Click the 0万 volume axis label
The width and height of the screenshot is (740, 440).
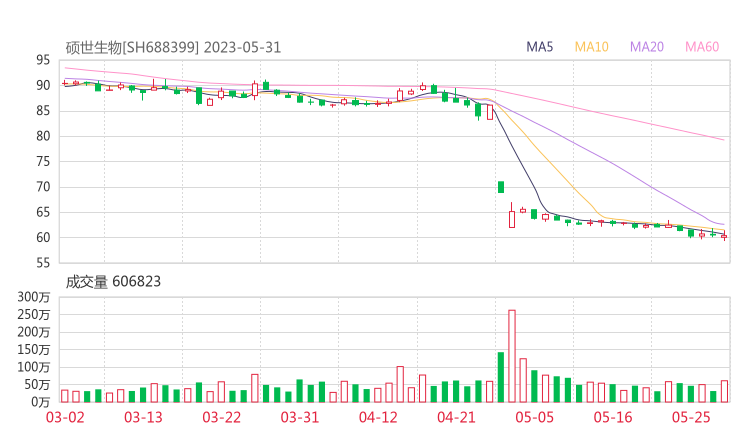(x=41, y=402)
